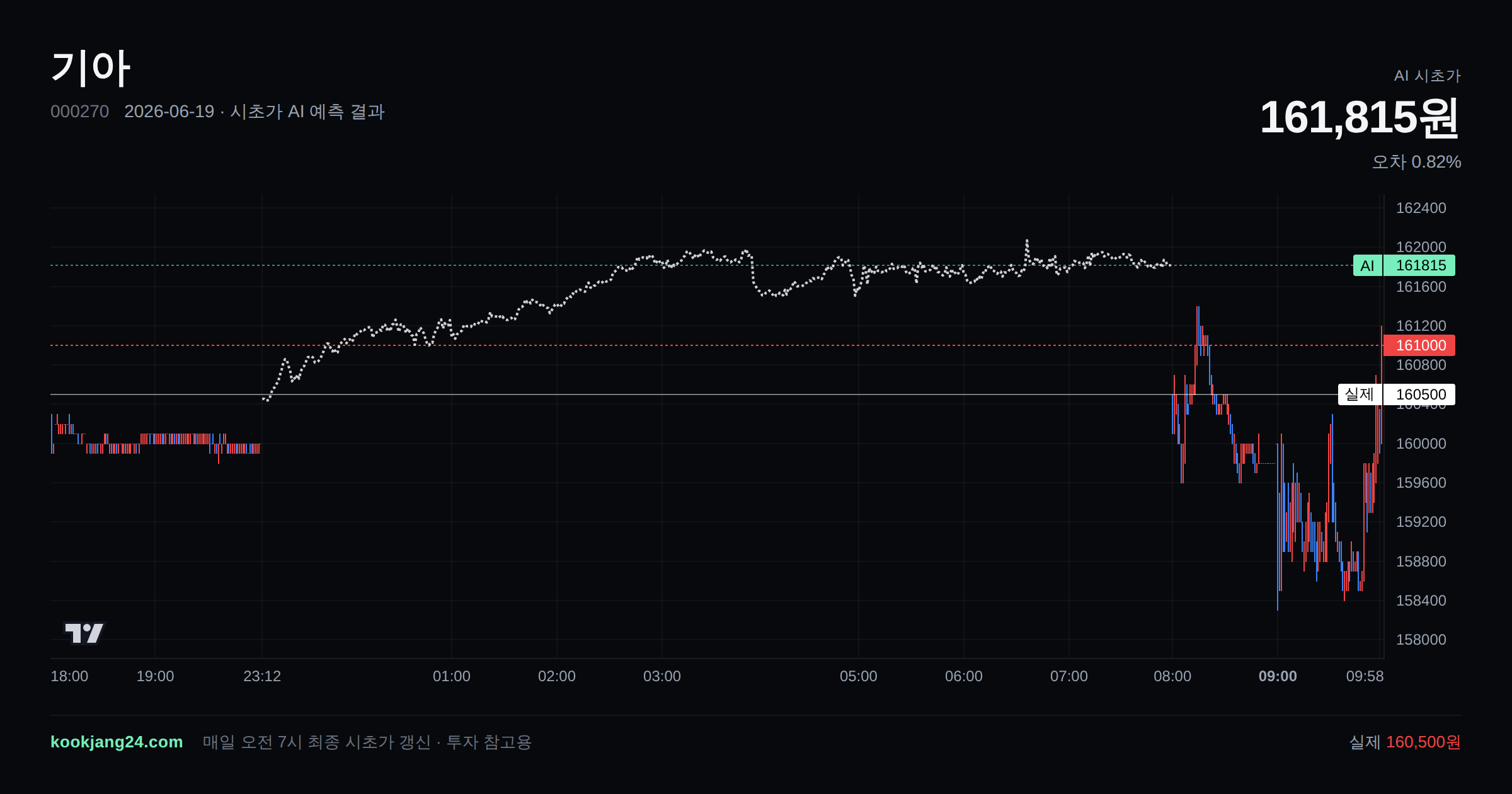
Task: Click the 08:00 time axis label
Action: click(1172, 676)
